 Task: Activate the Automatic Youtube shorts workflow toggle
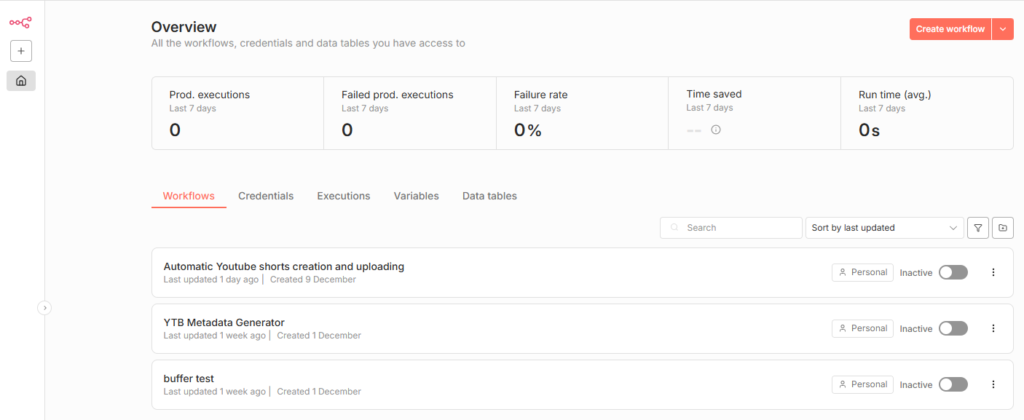953,272
